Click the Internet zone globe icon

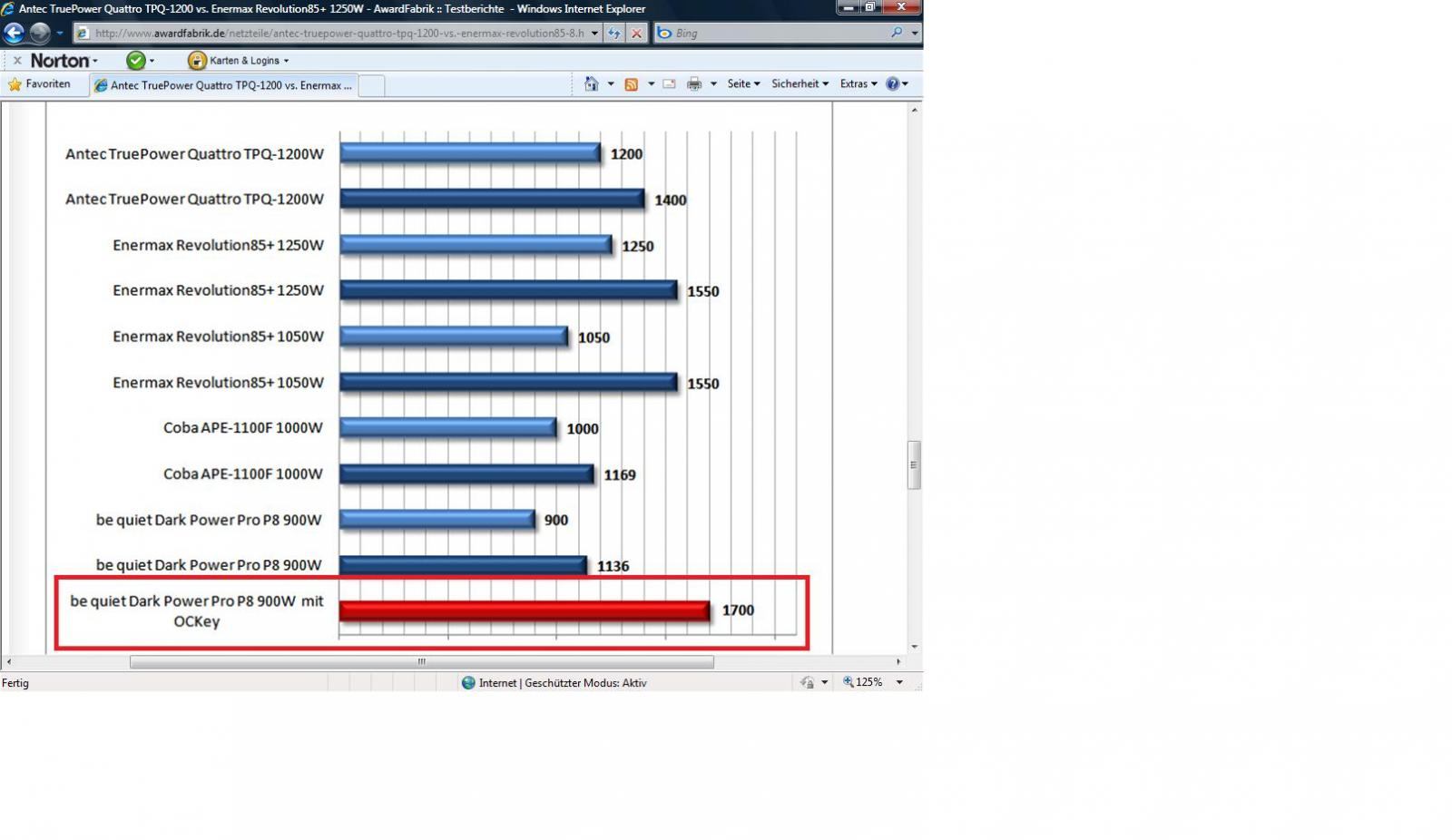(468, 683)
